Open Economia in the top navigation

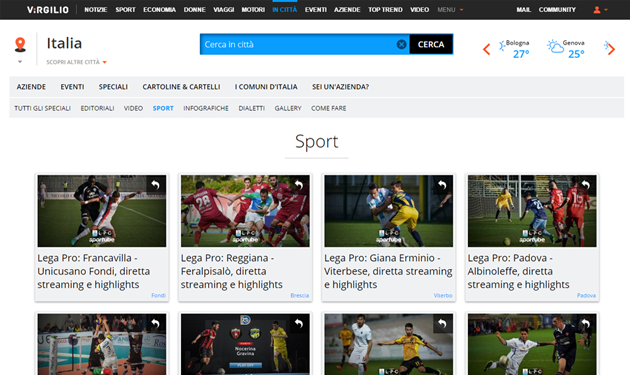pyautogui.click(x=160, y=10)
